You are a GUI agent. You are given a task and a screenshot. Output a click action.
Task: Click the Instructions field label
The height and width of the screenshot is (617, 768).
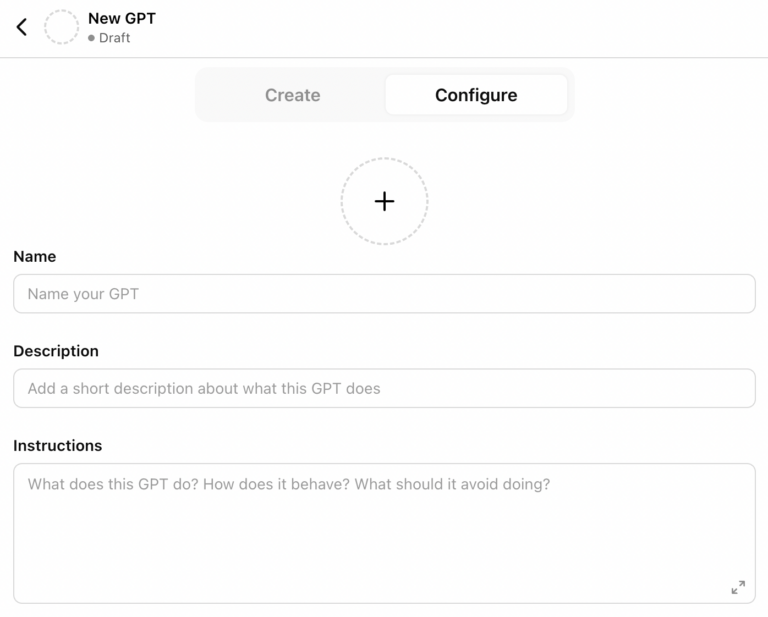pos(58,445)
